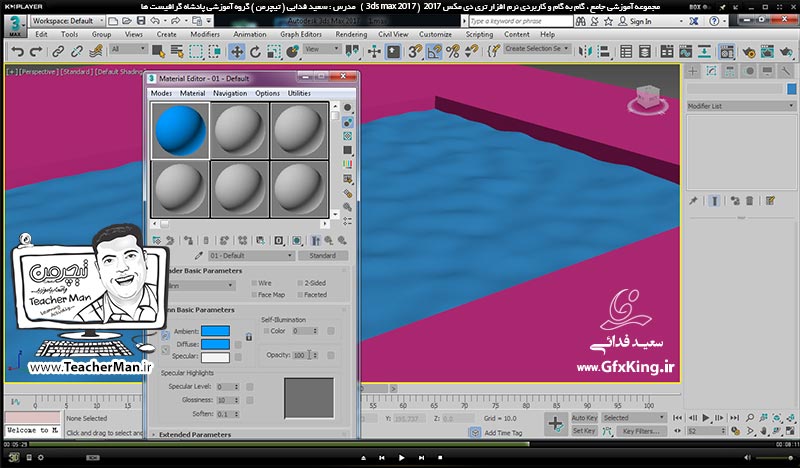This screenshot has width=800, height=468.
Task: Enable the Wire checkbox
Action: click(x=254, y=283)
